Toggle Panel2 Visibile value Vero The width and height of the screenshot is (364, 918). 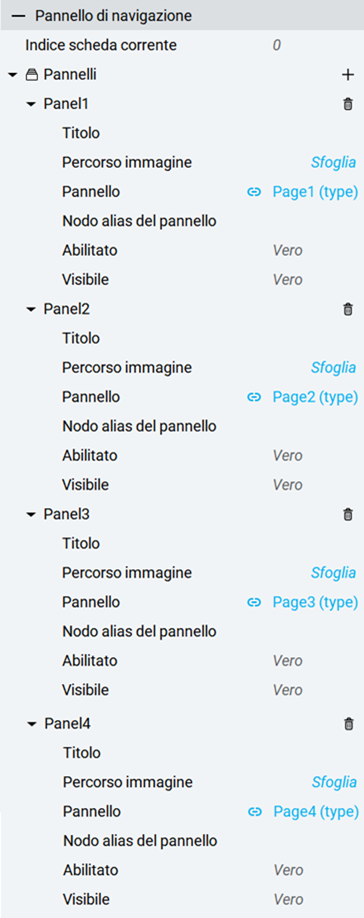(x=287, y=485)
